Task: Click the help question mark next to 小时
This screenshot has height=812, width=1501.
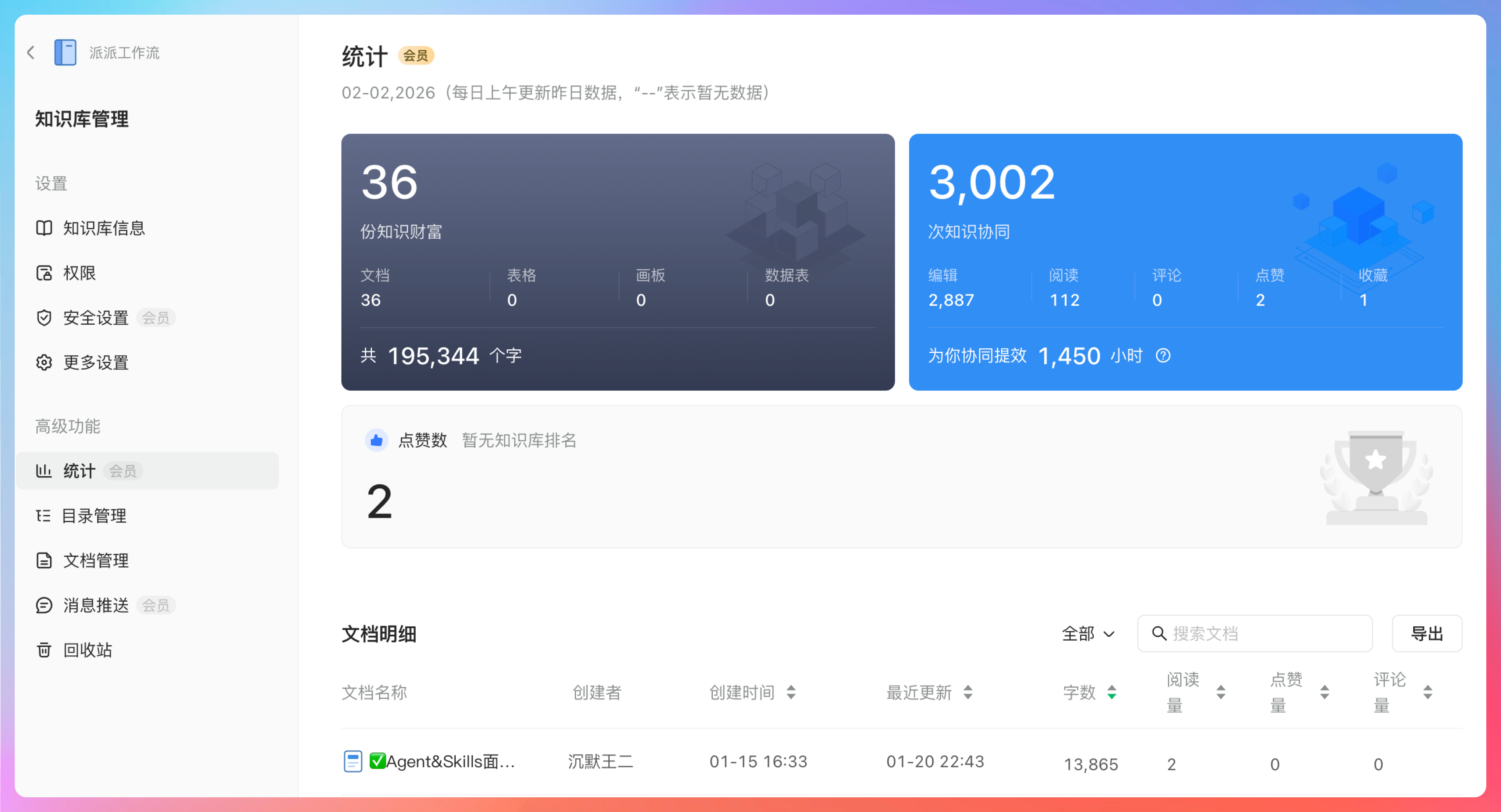Action: tap(1163, 355)
